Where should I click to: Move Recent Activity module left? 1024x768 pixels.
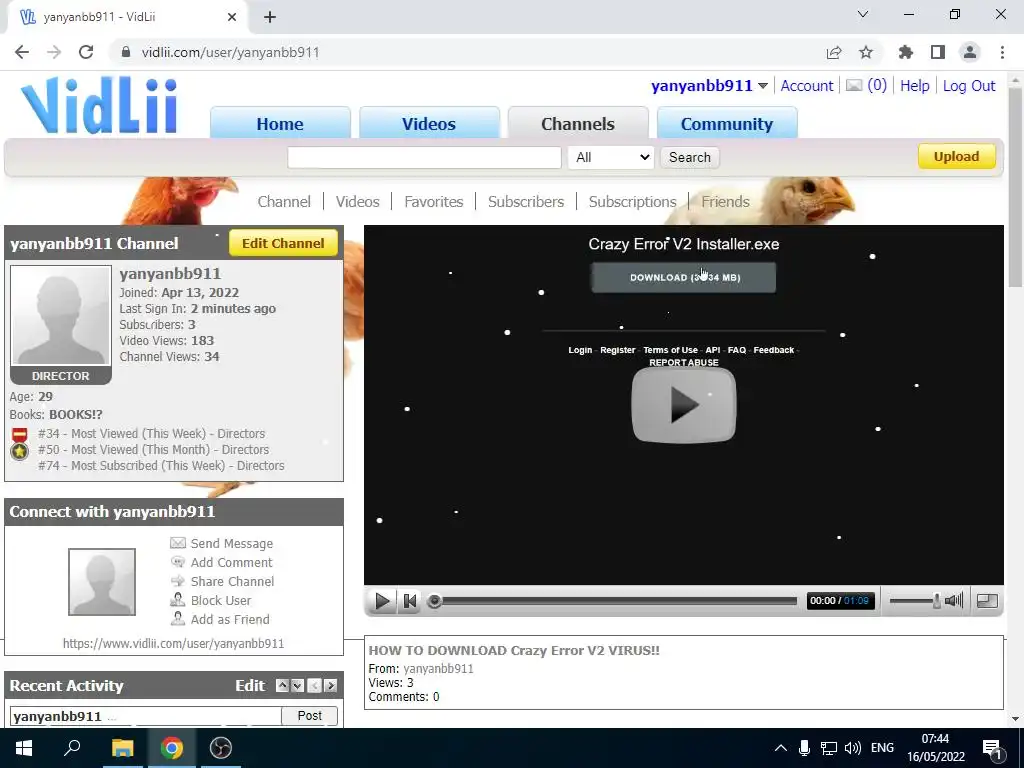pyautogui.click(x=314, y=686)
